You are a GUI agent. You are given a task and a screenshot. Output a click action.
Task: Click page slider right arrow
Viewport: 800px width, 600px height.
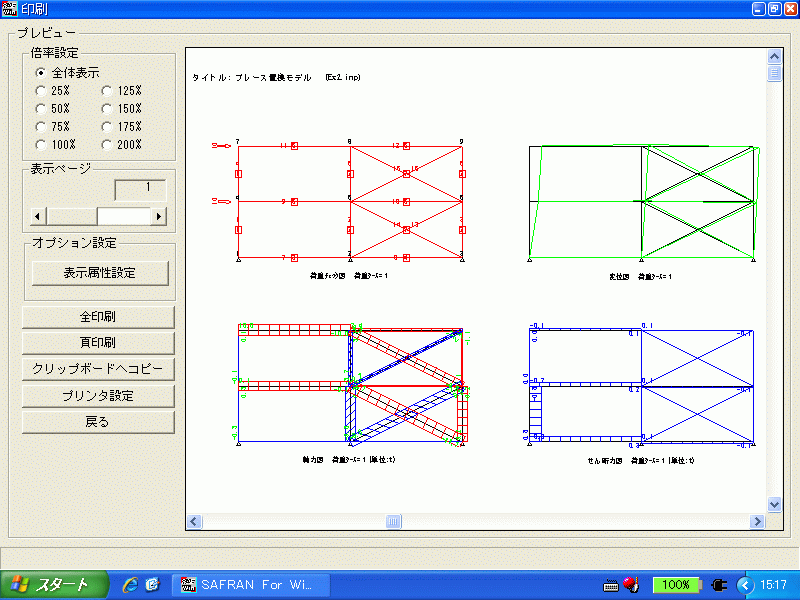158,216
